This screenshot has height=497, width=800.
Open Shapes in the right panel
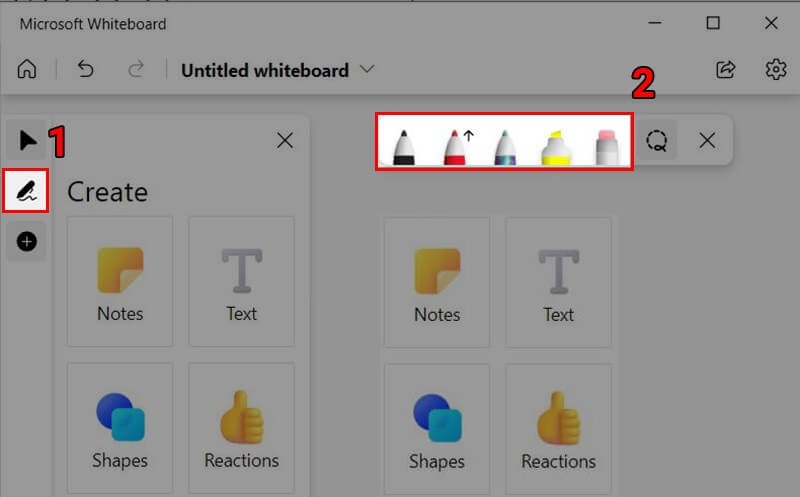[437, 430]
